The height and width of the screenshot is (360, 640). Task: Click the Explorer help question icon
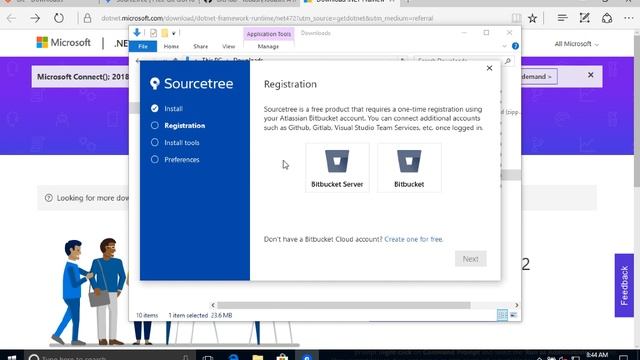pos(515,46)
